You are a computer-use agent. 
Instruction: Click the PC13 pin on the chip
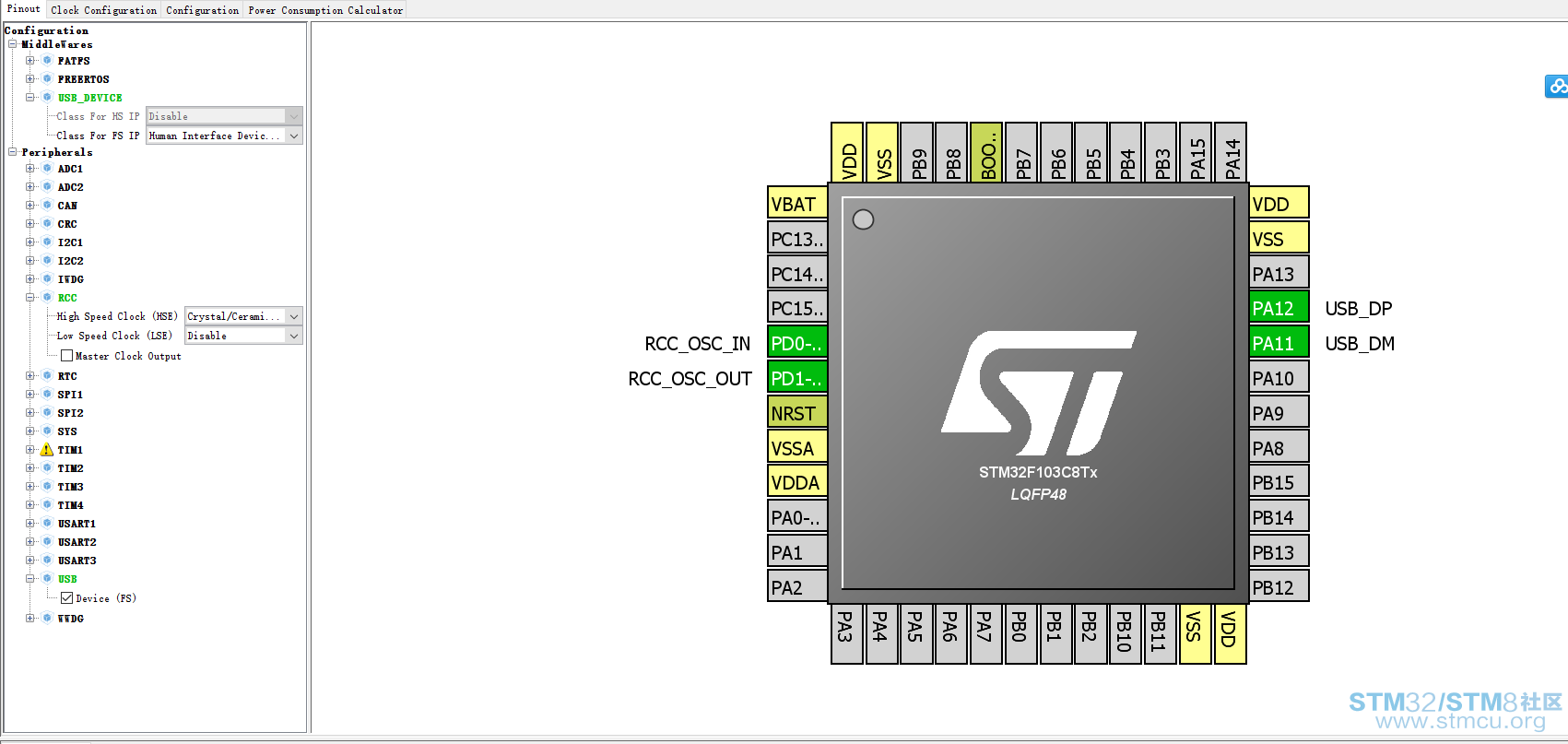(797, 239)
